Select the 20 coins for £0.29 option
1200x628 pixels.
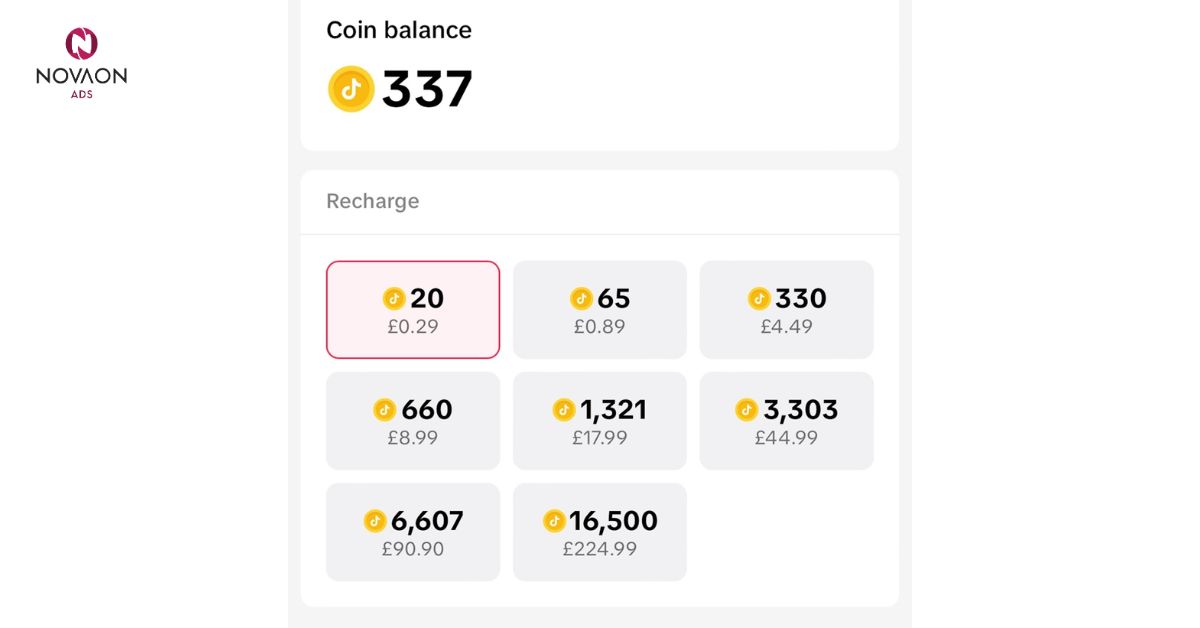click(413, 310)
